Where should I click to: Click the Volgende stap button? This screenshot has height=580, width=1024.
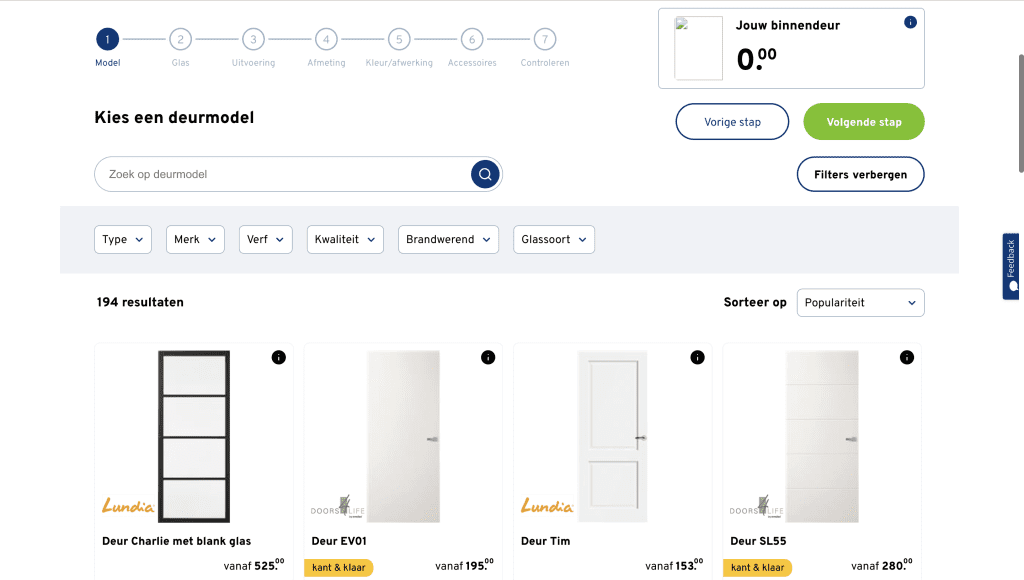coord(864,121)
